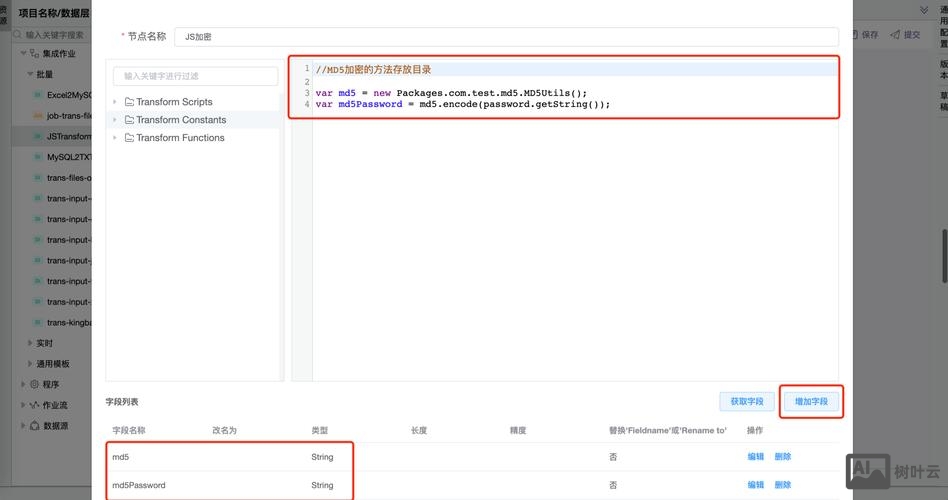Click the 数据源 data source icon

coord(34,426)
